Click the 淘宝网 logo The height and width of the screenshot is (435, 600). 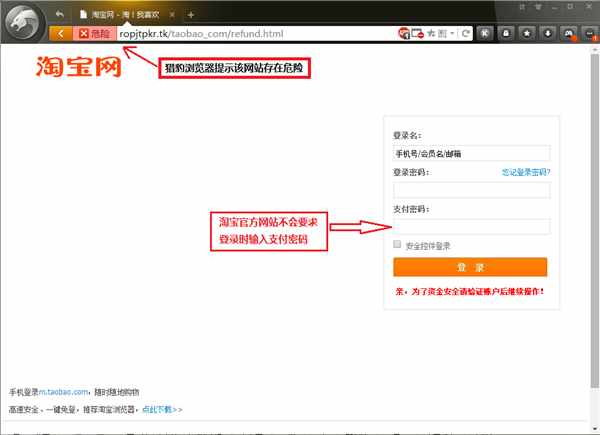point(78,67)
